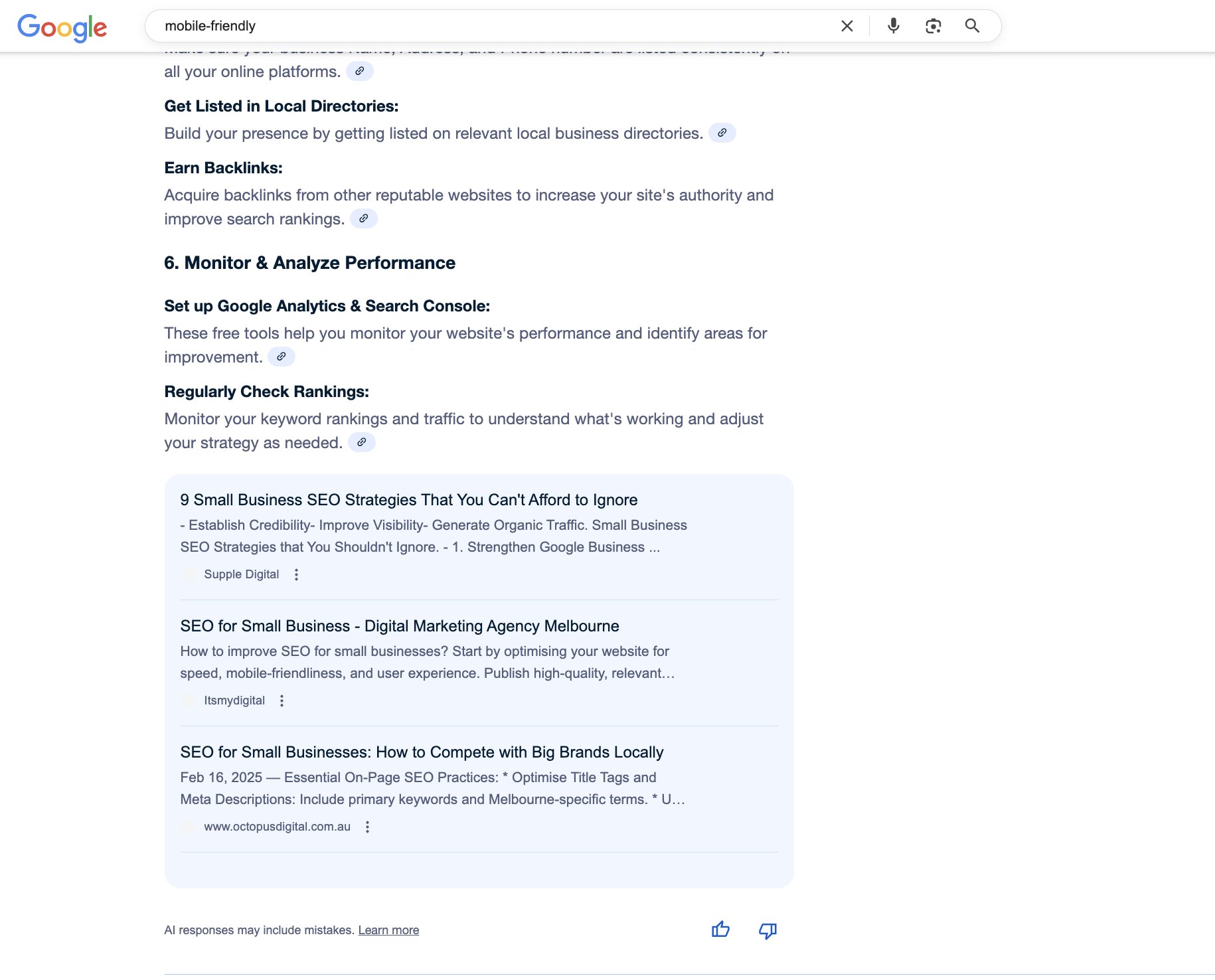
Task: Click in the 'mobile-friendly' search field
Action: click(x=491, y=26)
